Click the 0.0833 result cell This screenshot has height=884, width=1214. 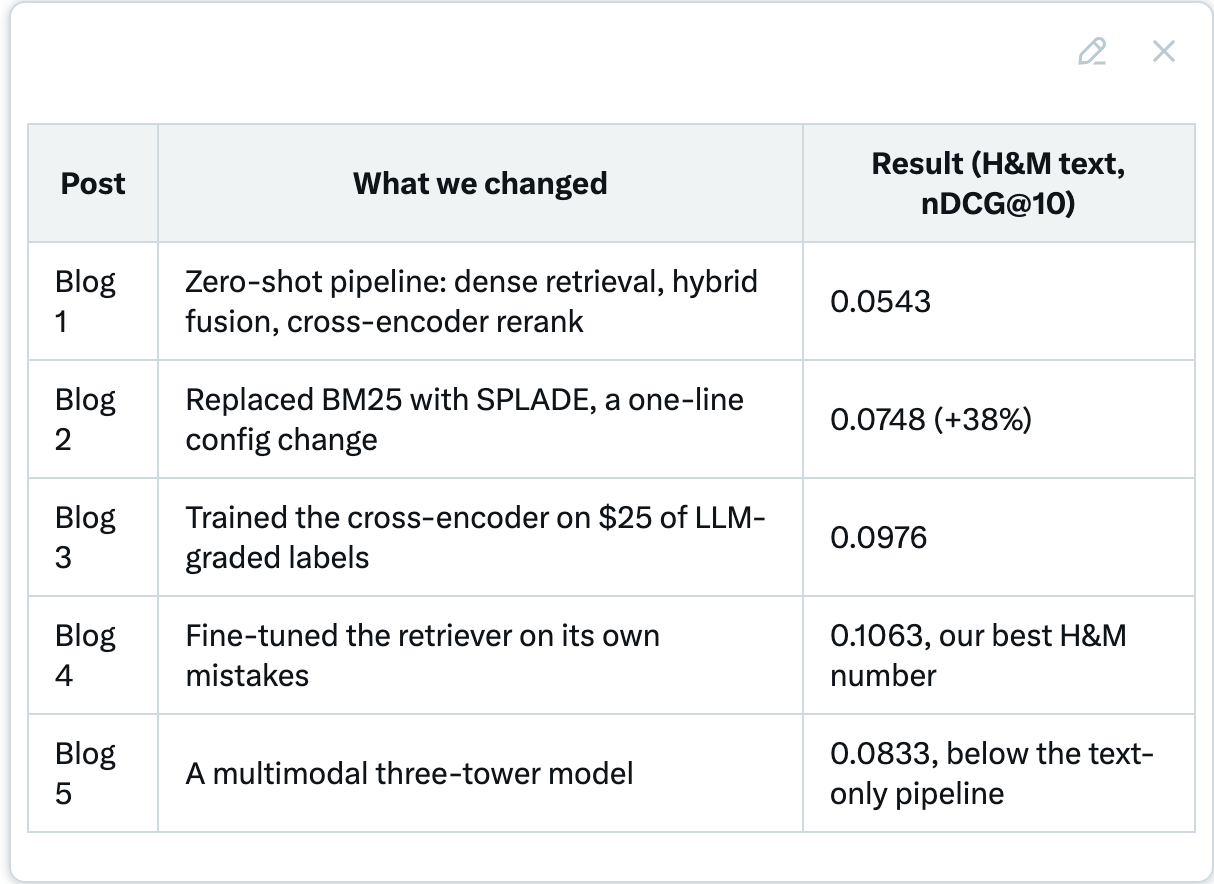tap(998, 773)
